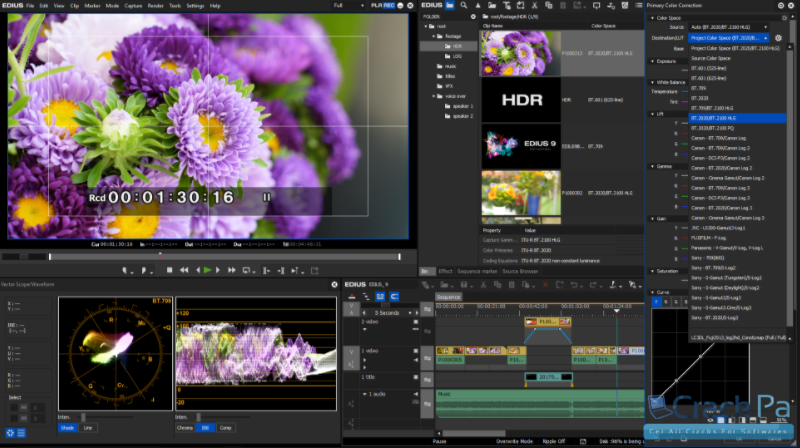Select Line mode in vector scope
The width and height of the screenshot is (800, 448).
point(88,428)
